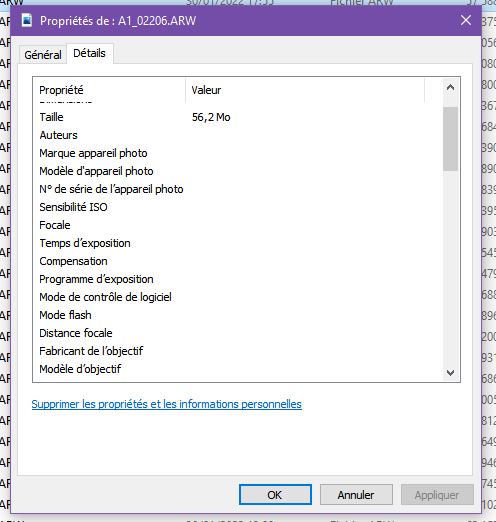Cancel with the Annuler button
Screen dimensions: 496x522
pyautogui.click(x=356, y=495)
